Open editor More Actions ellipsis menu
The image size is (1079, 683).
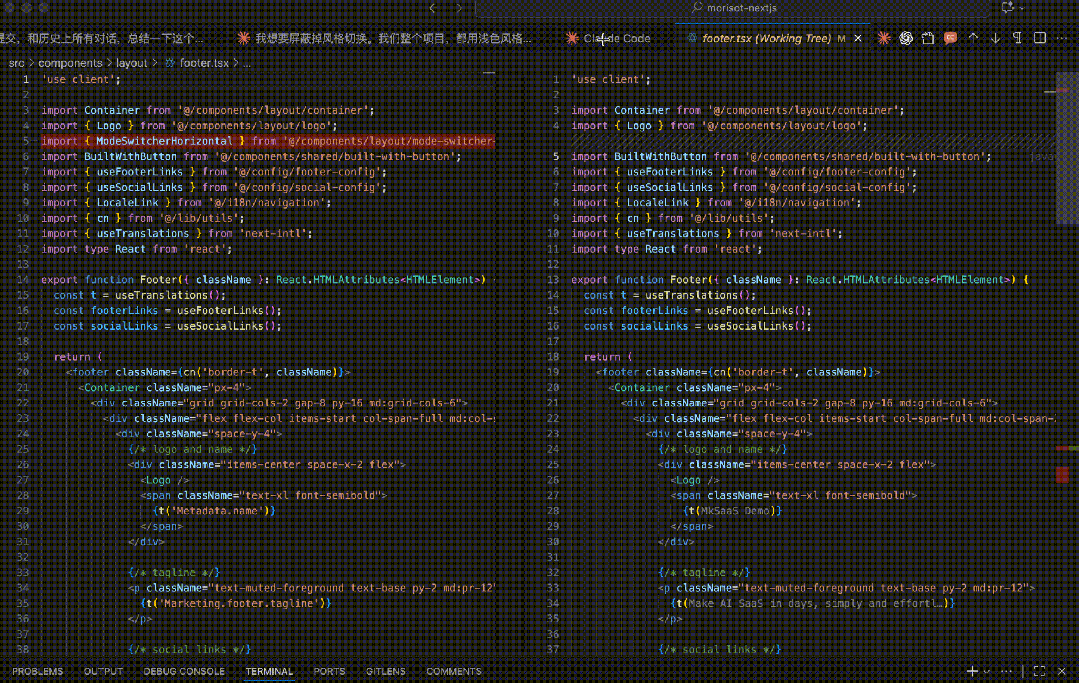pos(1062,39)
